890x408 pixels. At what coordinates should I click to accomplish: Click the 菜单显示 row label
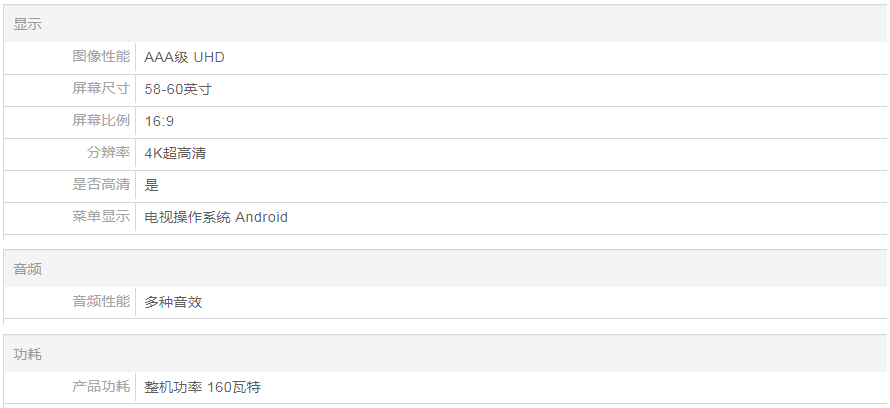click(101, 217)
